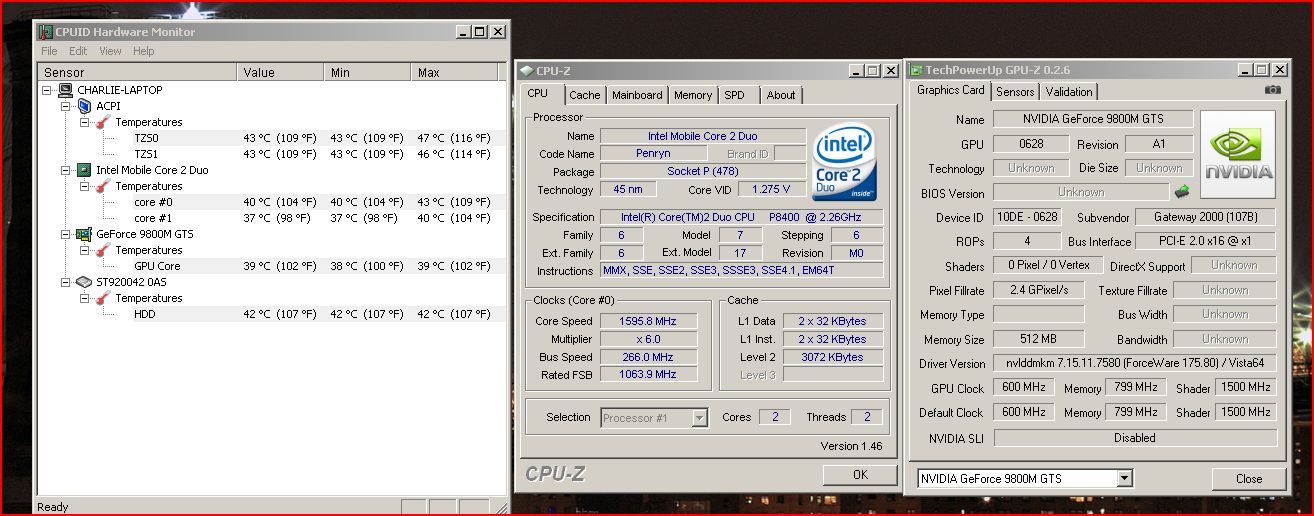Open the Processor #1 selection dropdown
The image size is (1314, 516).
click(699, 418)
